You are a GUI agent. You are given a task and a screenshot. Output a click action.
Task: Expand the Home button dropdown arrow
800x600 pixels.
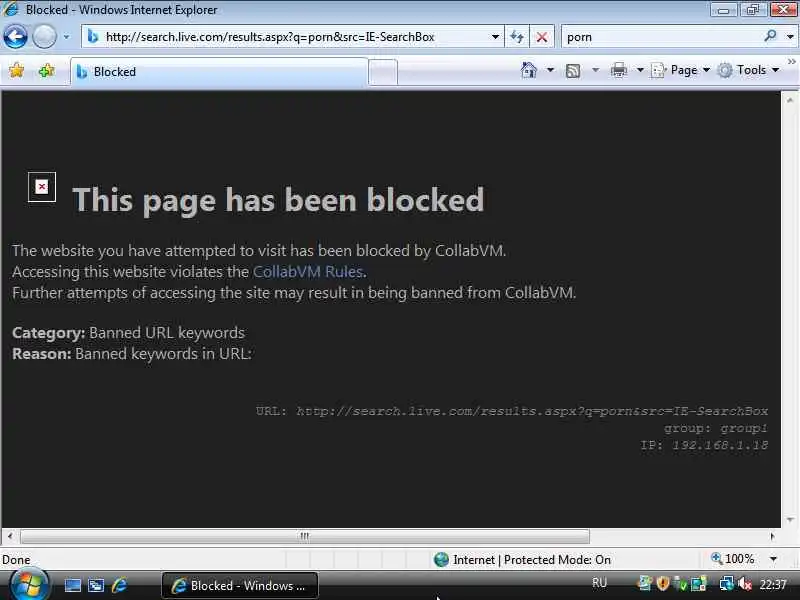point(550,70)
